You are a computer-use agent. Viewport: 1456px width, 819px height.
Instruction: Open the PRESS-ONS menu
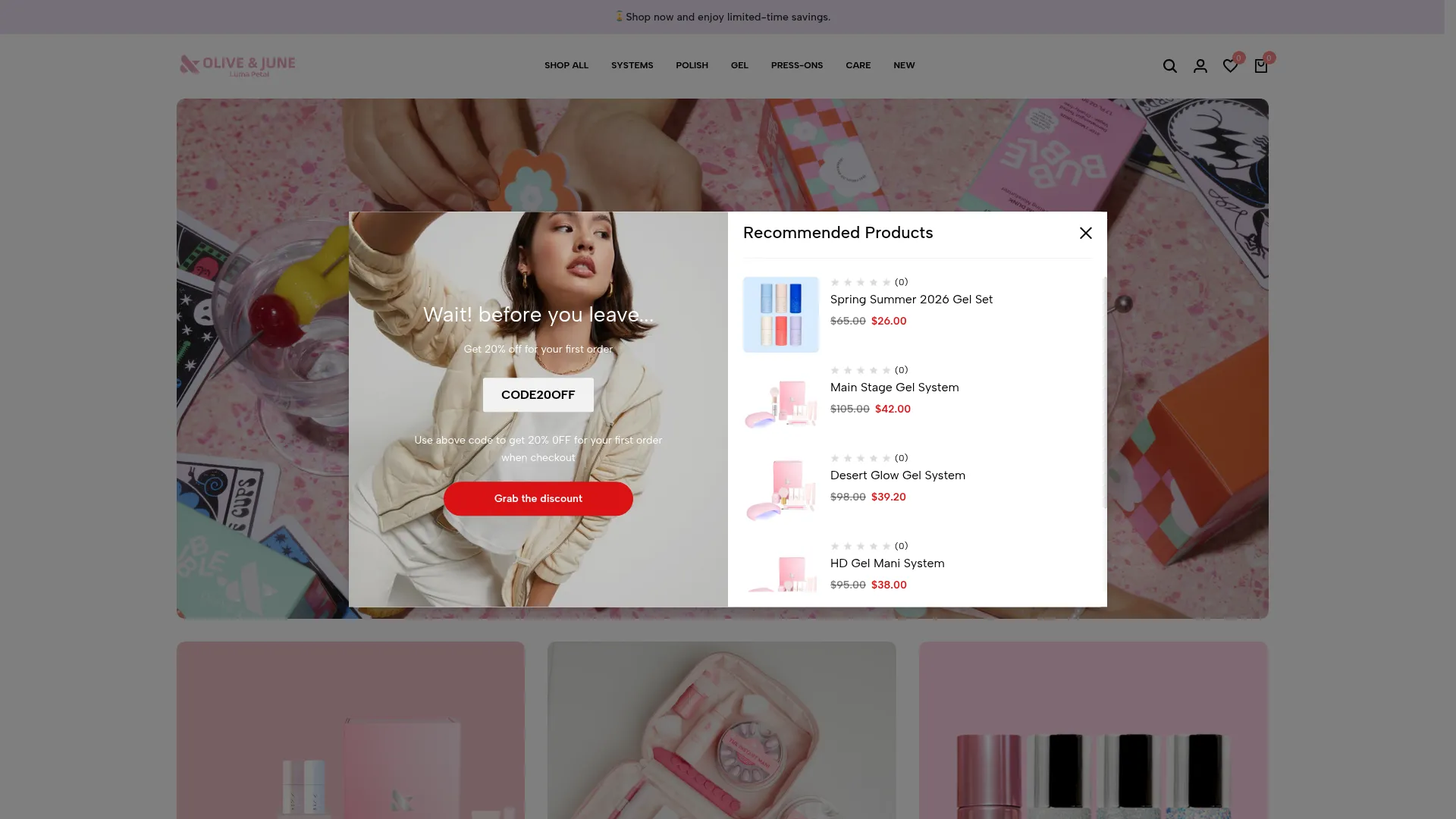pos(797,65)
